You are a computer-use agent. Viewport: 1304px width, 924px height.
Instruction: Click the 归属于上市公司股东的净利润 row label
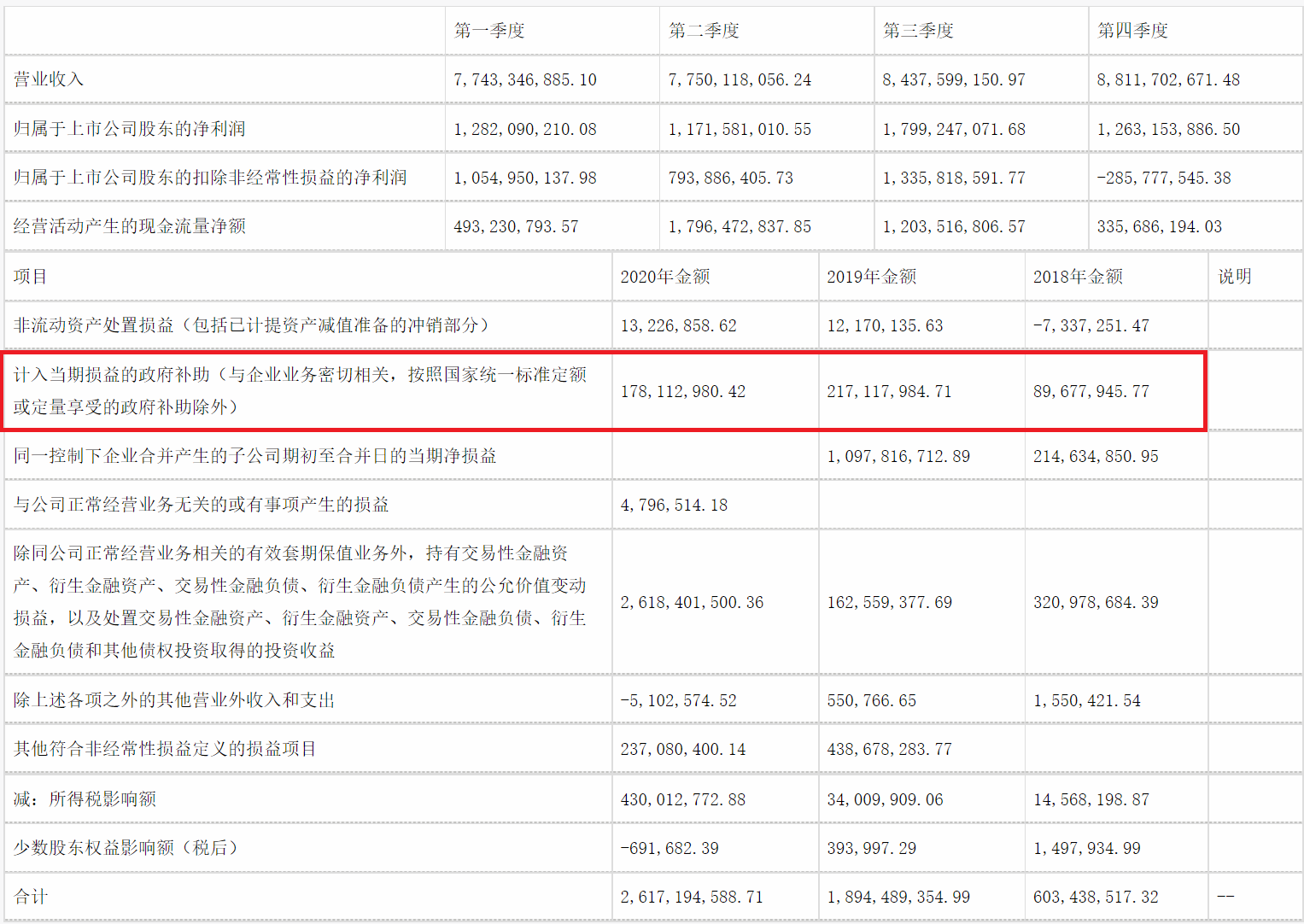coord(130,129)
